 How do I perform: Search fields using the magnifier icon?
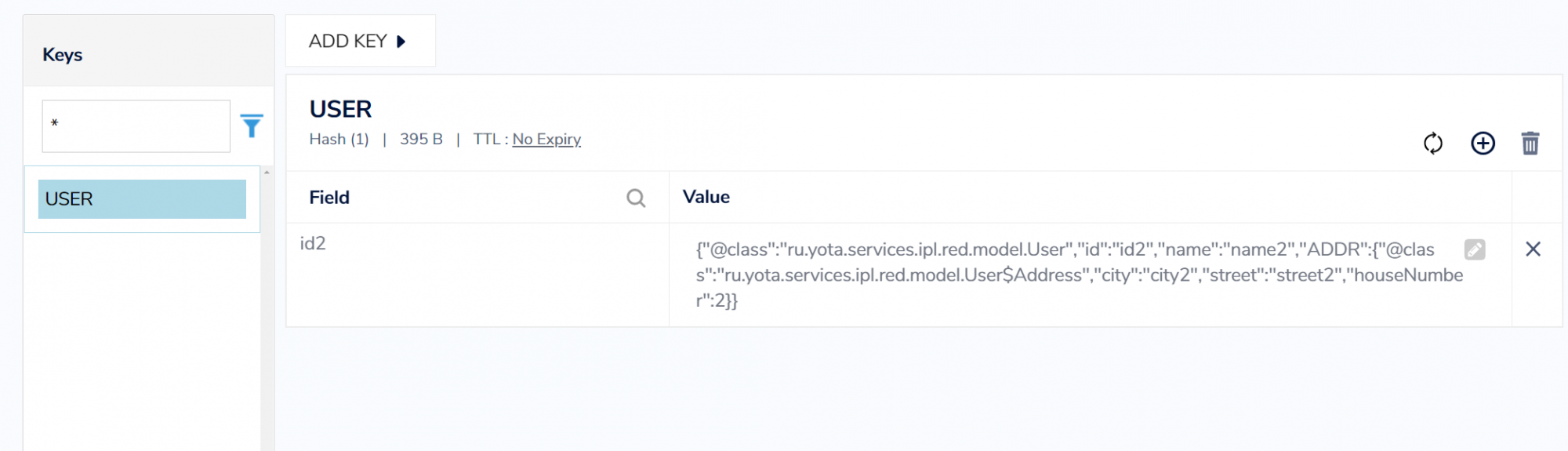pyautogui.click(x=636, y=198)
